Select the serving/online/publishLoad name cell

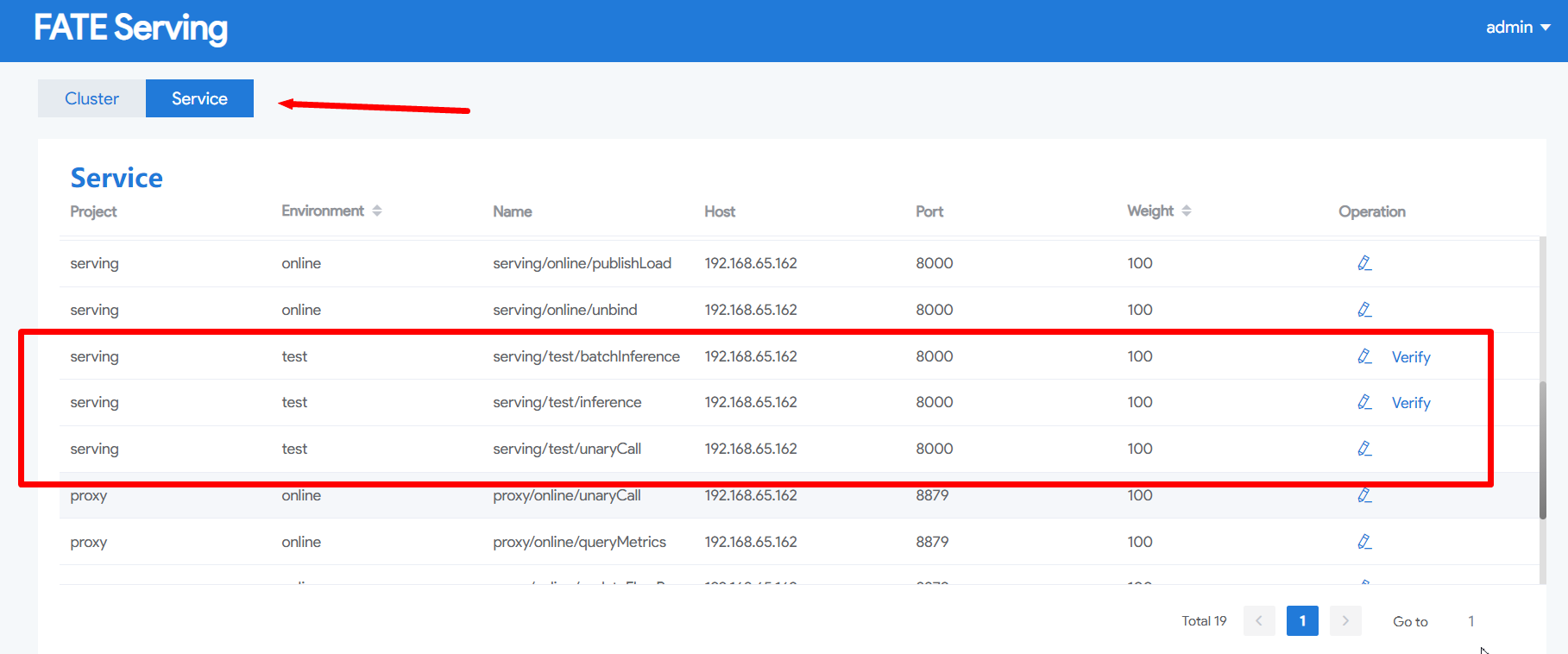(582, 263)
